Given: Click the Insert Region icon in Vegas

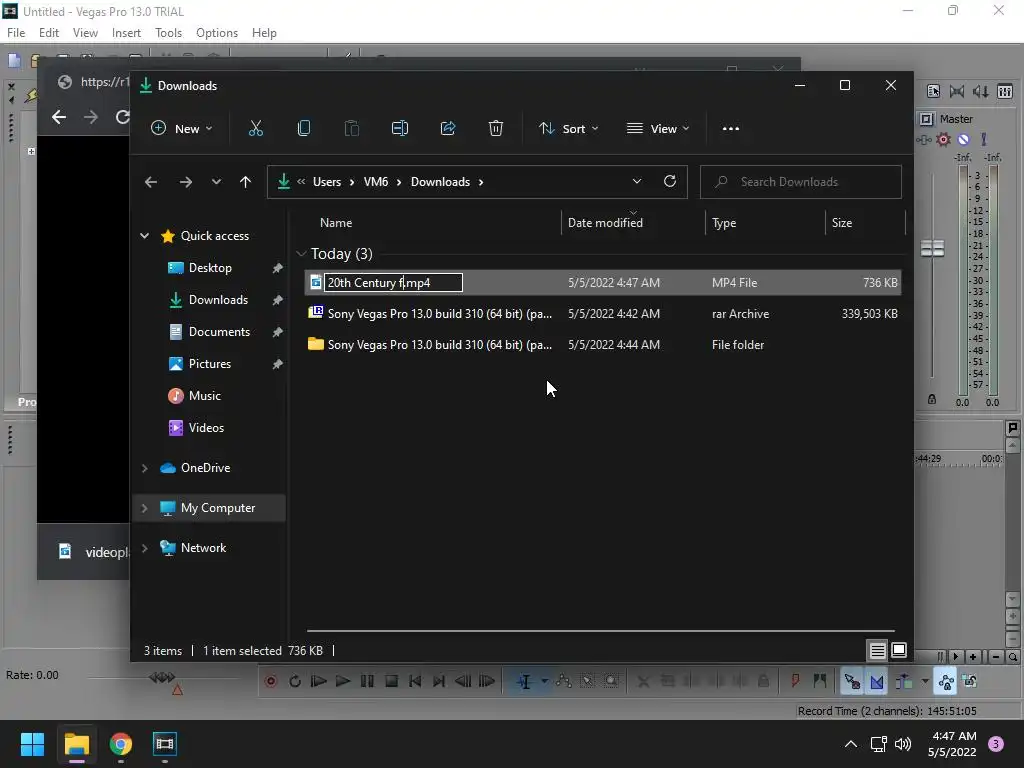Looking at the screenshot, I should (820, 682).
